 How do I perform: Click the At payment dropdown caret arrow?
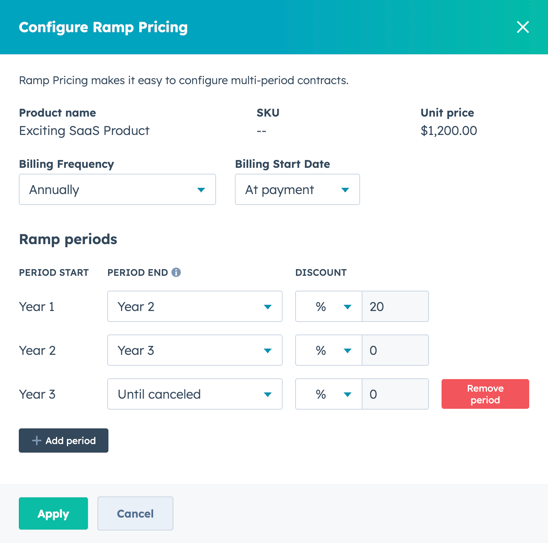point(345,190)
